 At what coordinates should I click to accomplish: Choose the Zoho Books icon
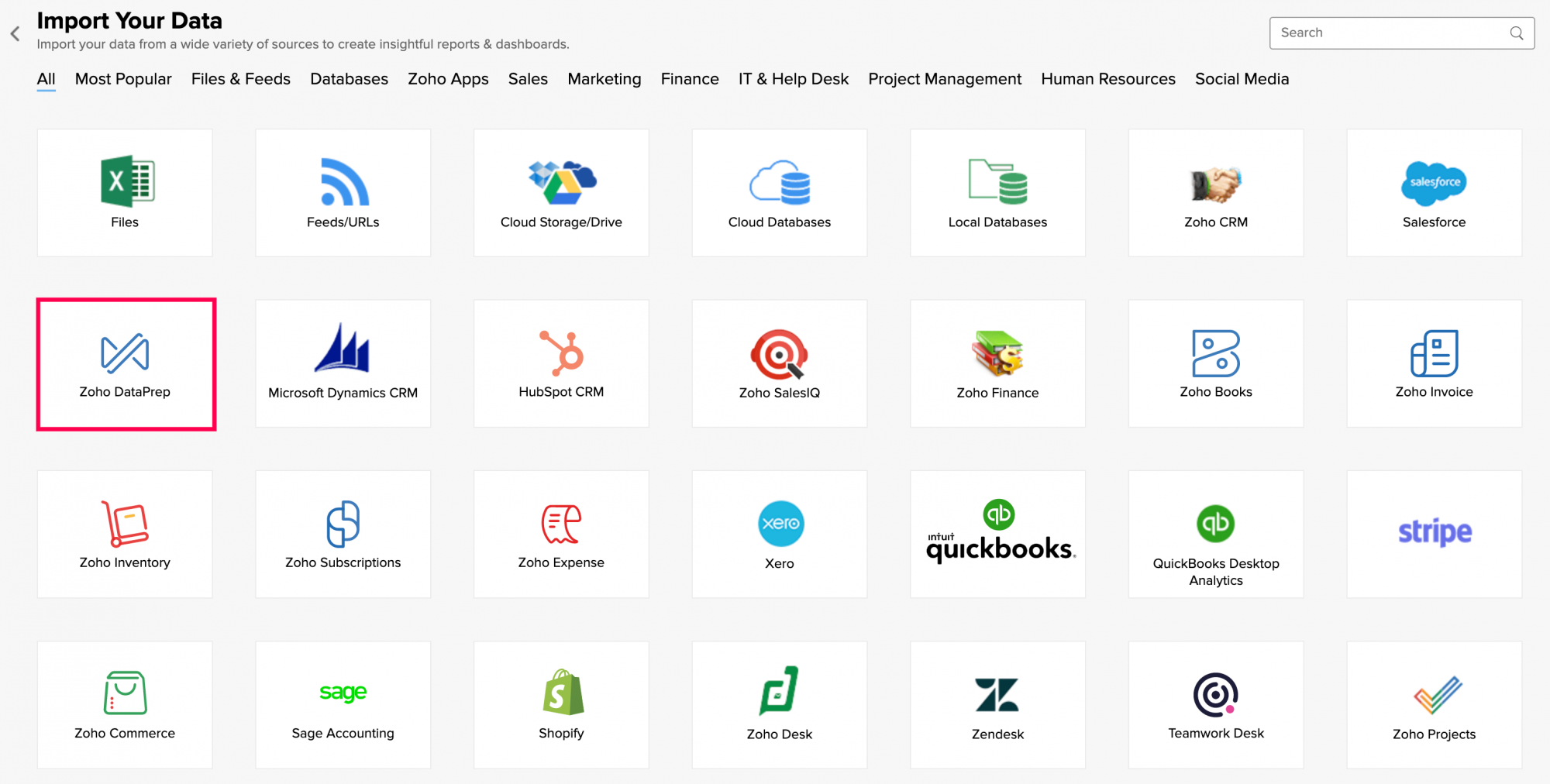[1216, 353]
